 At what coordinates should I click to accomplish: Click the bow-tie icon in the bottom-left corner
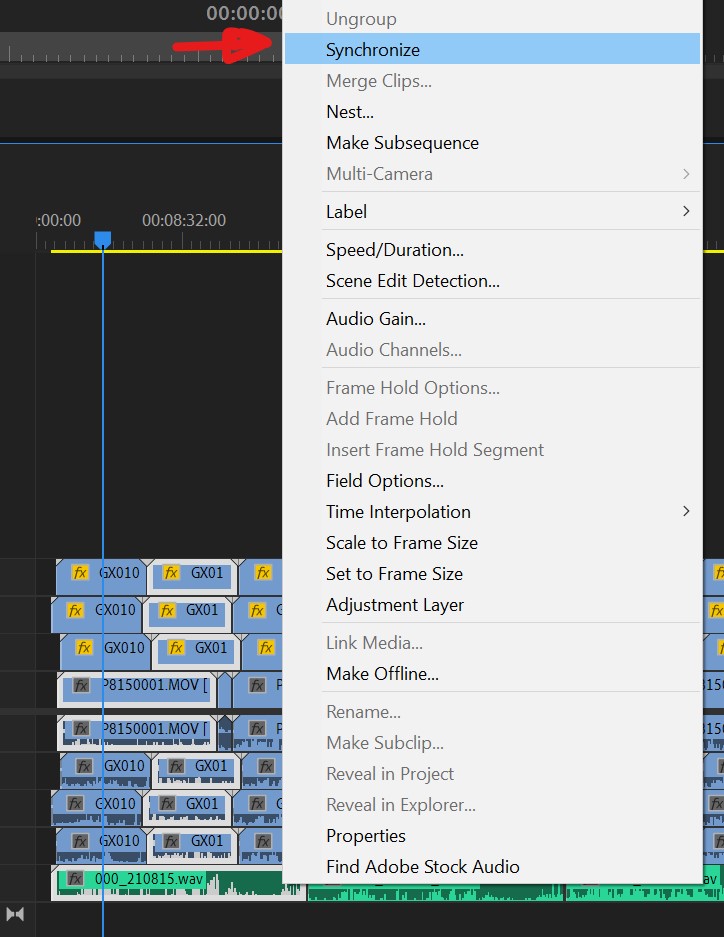pyautogui.click(x=15, y=913)
